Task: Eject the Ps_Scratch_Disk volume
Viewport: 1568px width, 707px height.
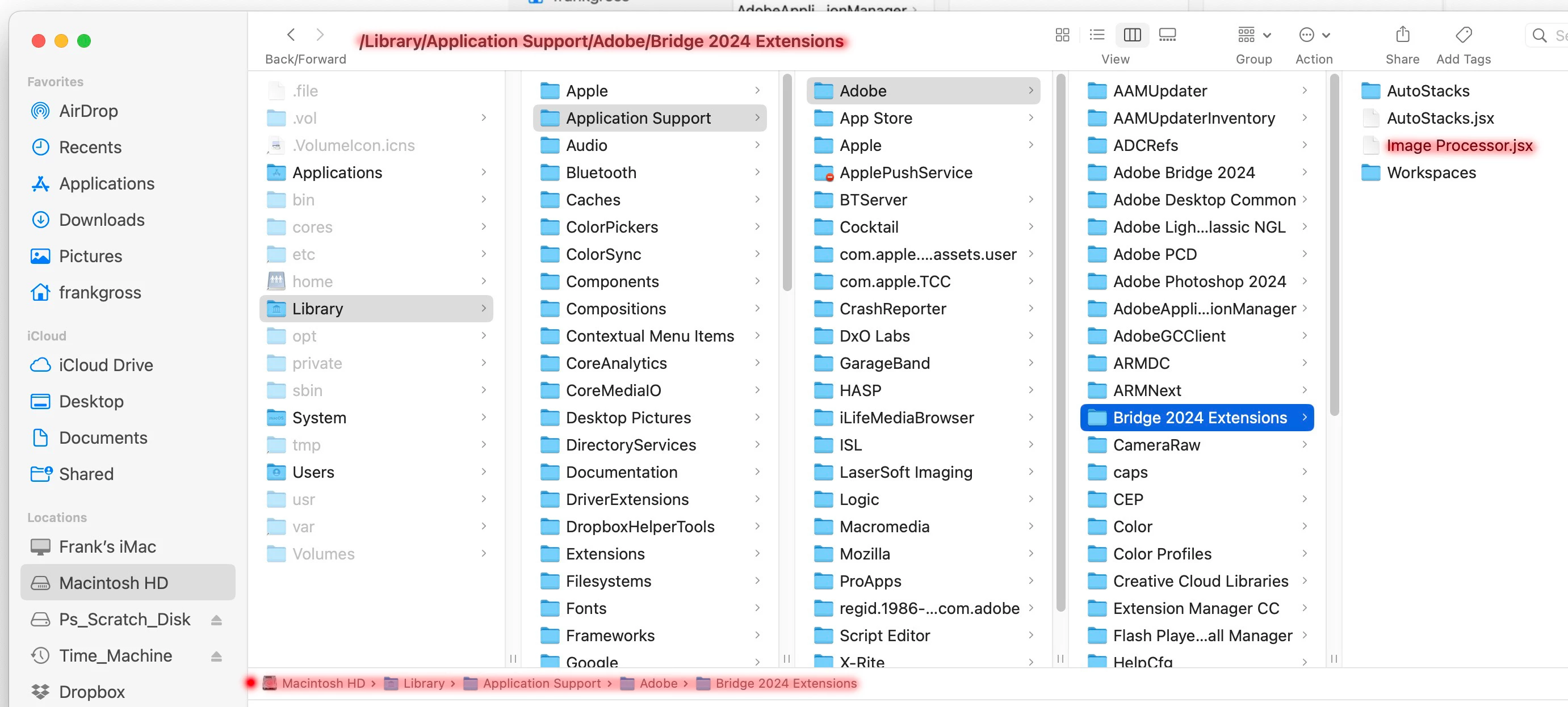Action: (x=216, y=620)
